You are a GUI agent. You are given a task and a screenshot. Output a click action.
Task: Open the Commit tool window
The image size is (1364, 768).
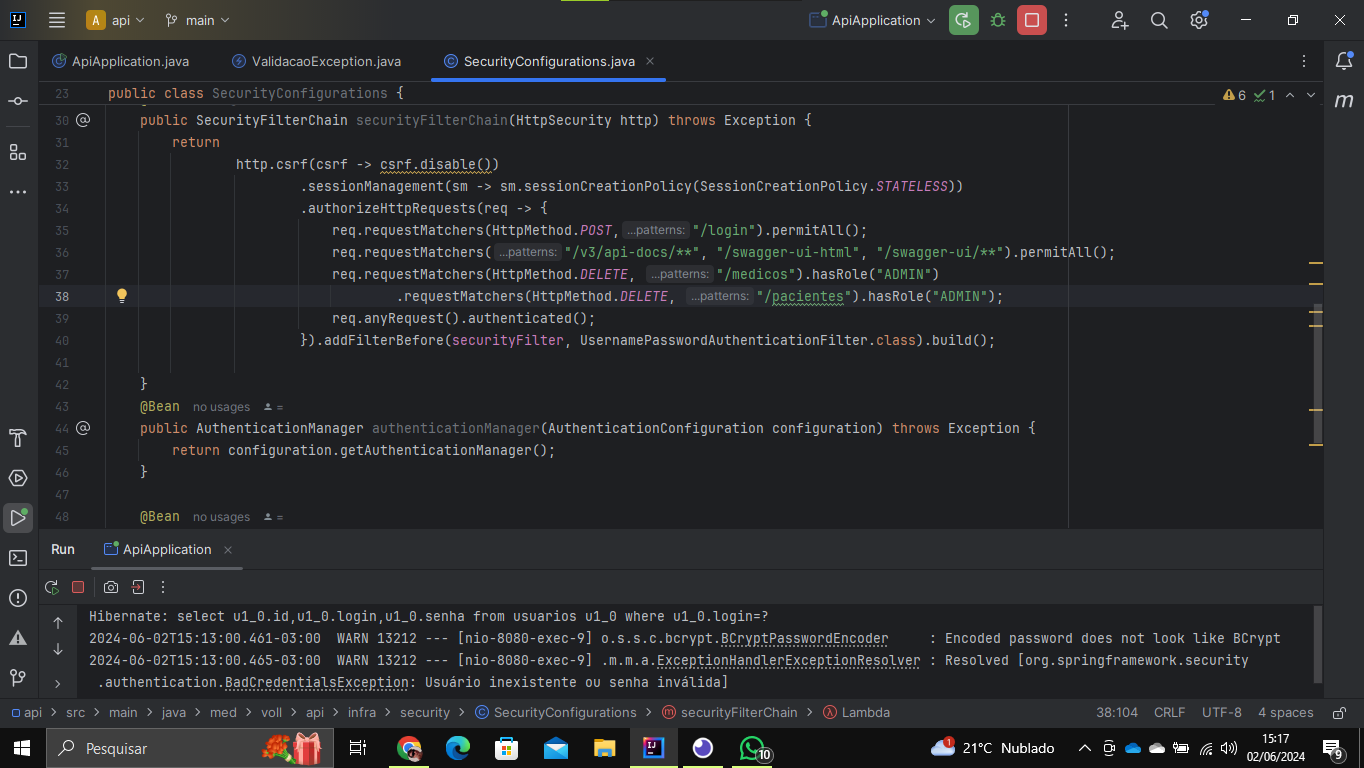point(18,101)
